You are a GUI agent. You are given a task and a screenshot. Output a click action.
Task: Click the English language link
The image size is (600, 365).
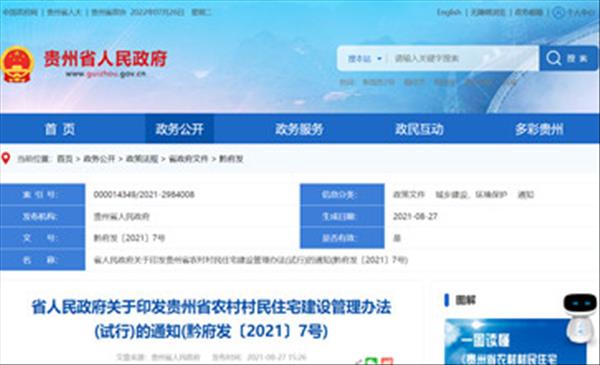click(x=449, y=12)
